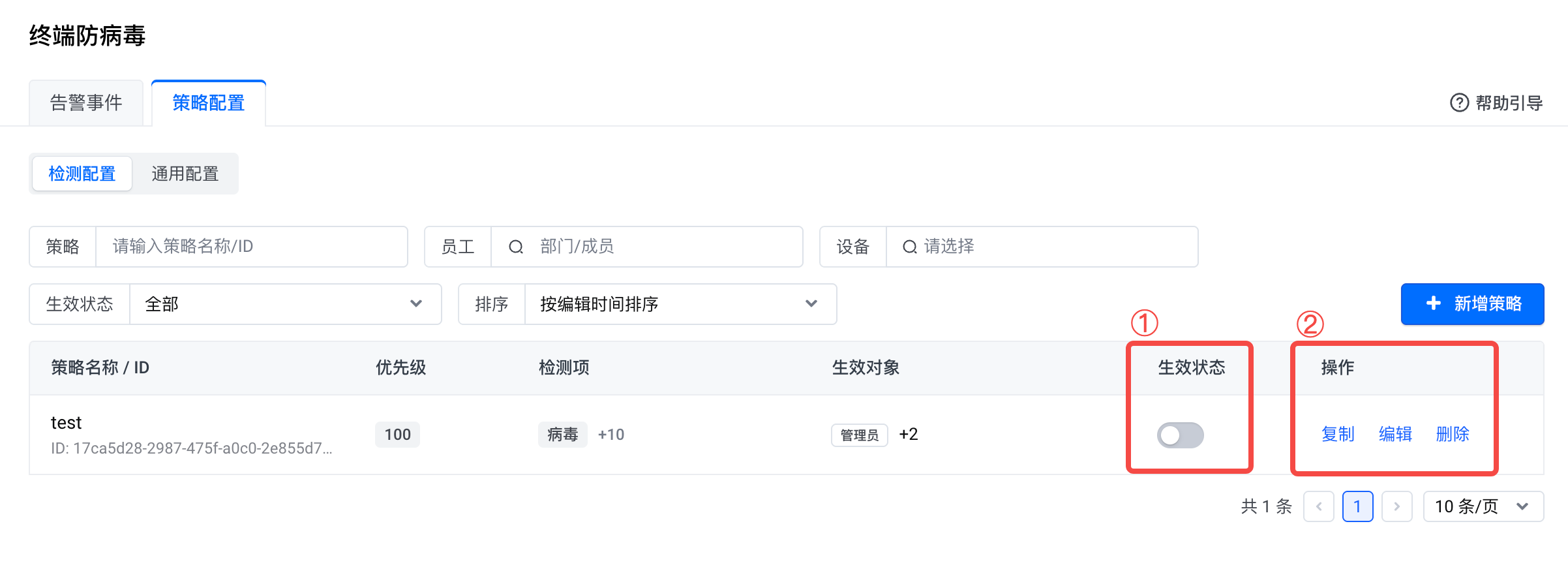The width and height of the screenshot is (1568, 573).
Task: Click 删除 link for test policy
Action: pos(1453,434)
